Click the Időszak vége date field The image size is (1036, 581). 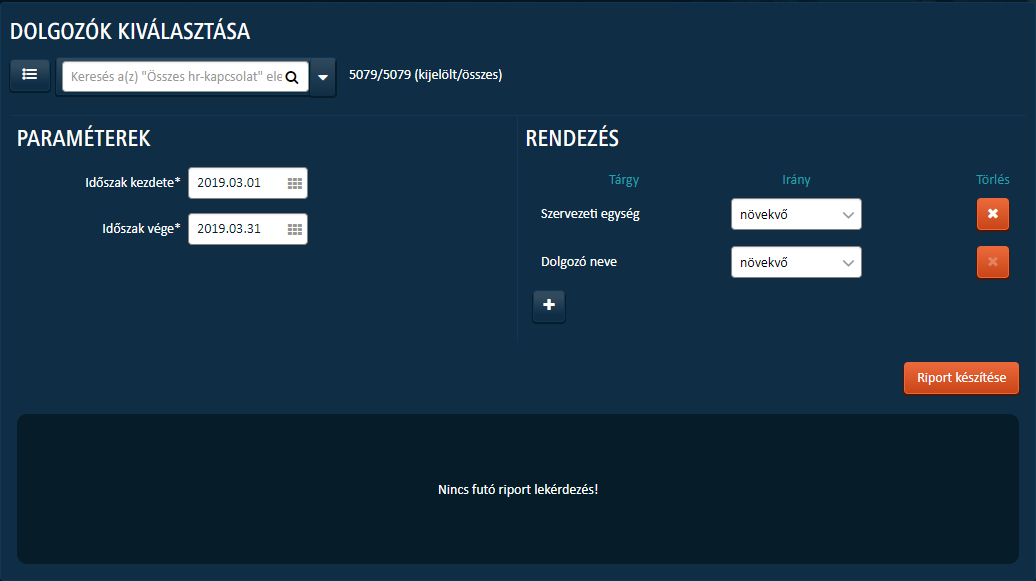[248, 229]
